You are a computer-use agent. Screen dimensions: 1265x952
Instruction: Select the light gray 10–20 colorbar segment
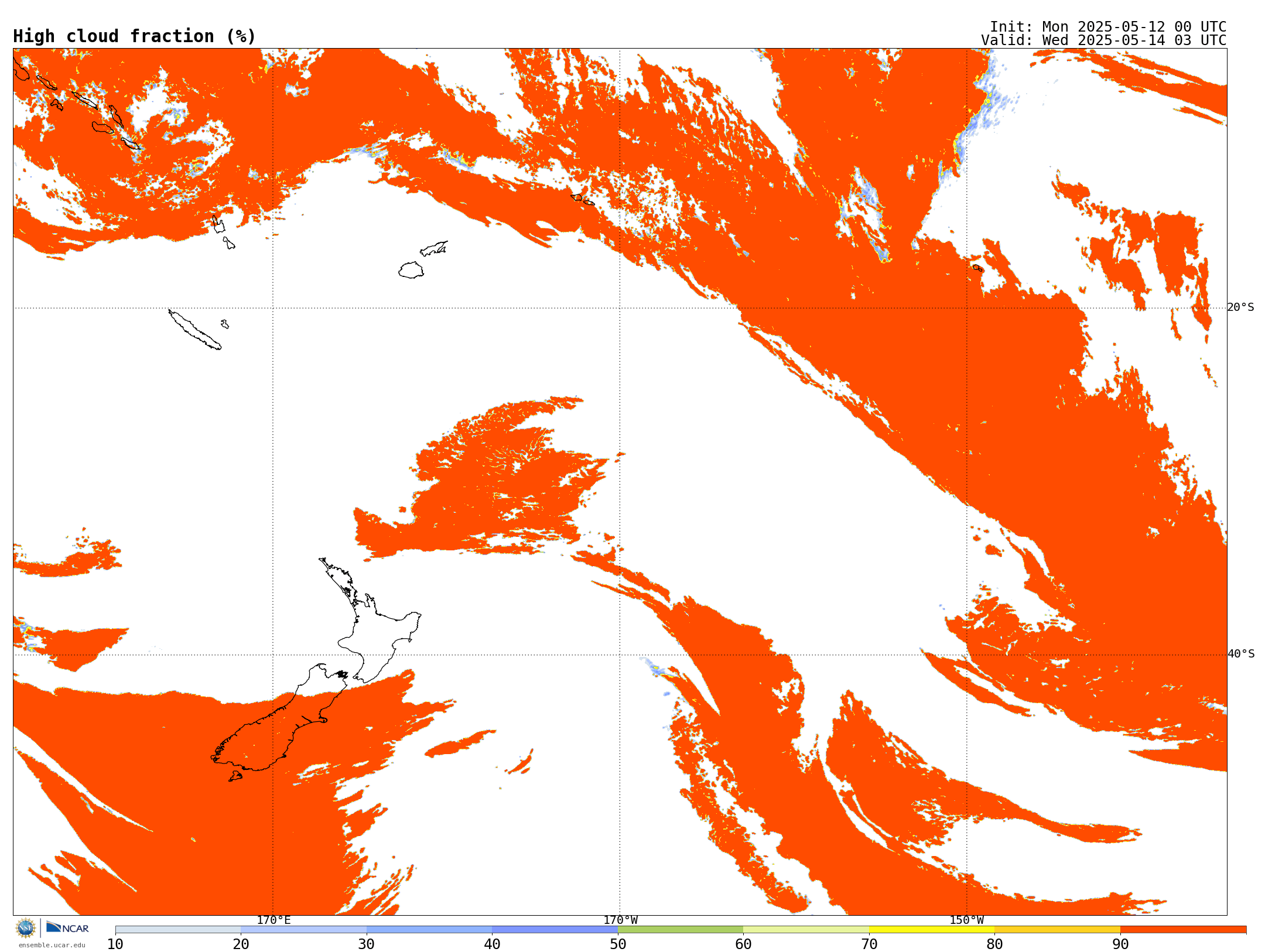pyautogui.click(x=177, y=929)
